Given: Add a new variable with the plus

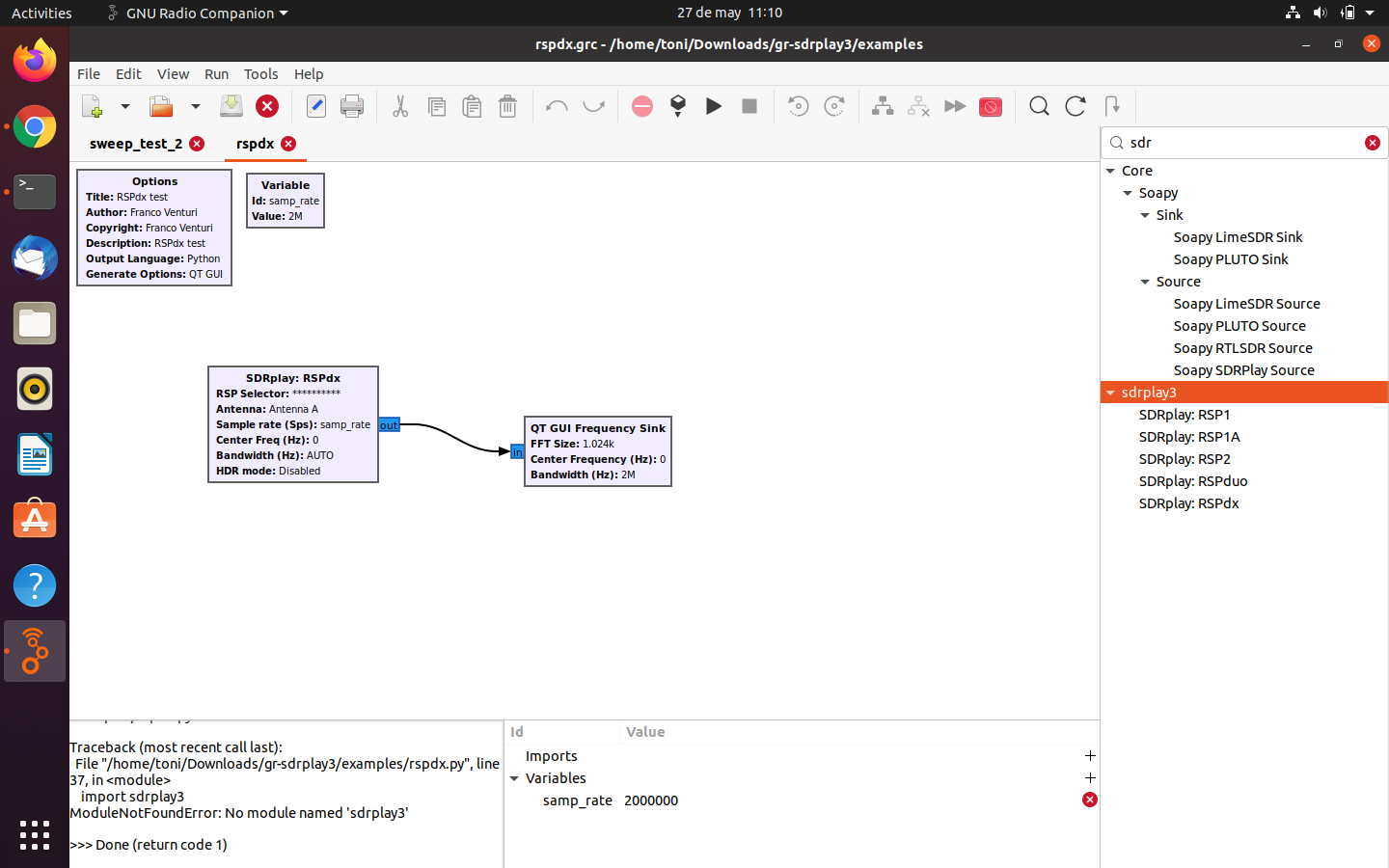Looking at the screenshot, I should click(1090, 778).
